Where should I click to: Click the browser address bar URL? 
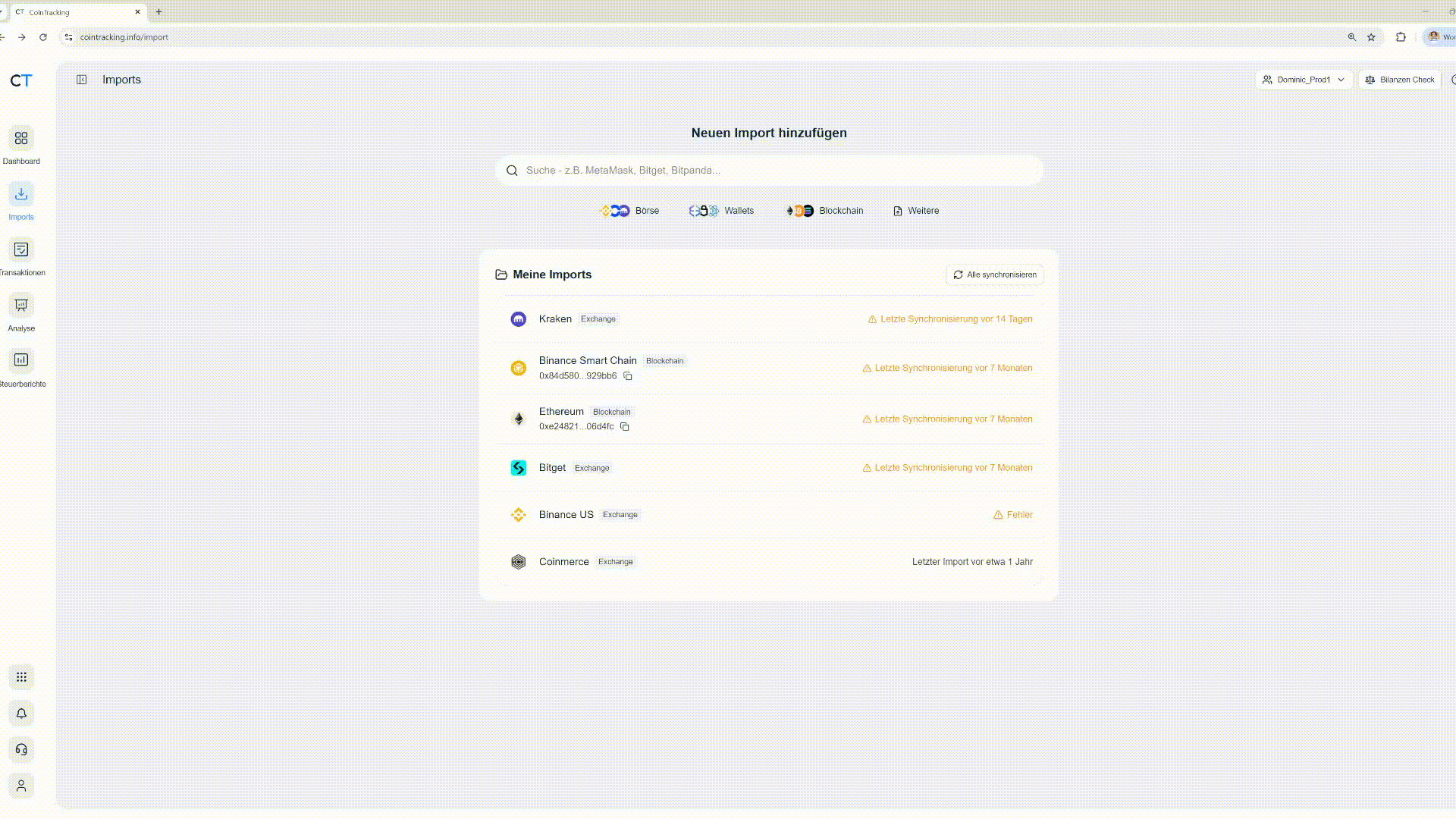124,37
